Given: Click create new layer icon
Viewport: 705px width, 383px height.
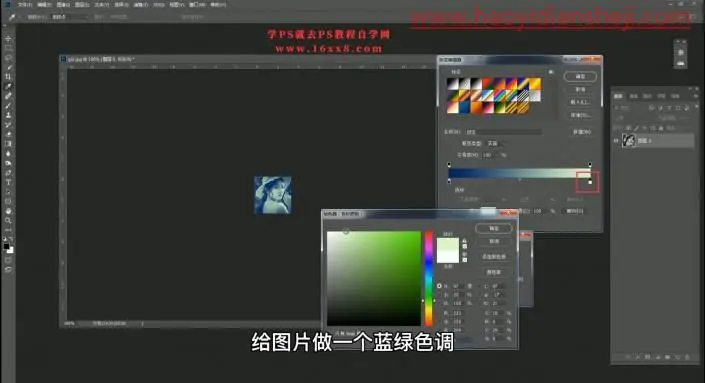Looking at the screenshot, I should [x=677, y=357].
